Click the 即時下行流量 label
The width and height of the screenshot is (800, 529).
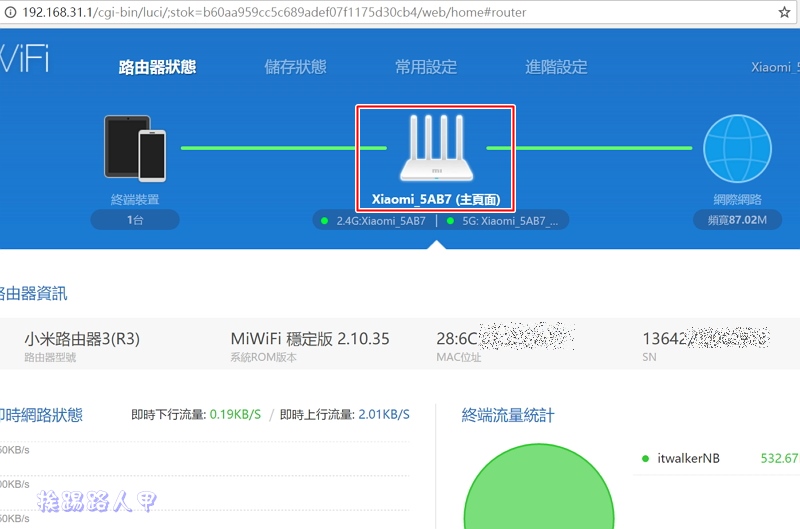(x=168, y=414)
